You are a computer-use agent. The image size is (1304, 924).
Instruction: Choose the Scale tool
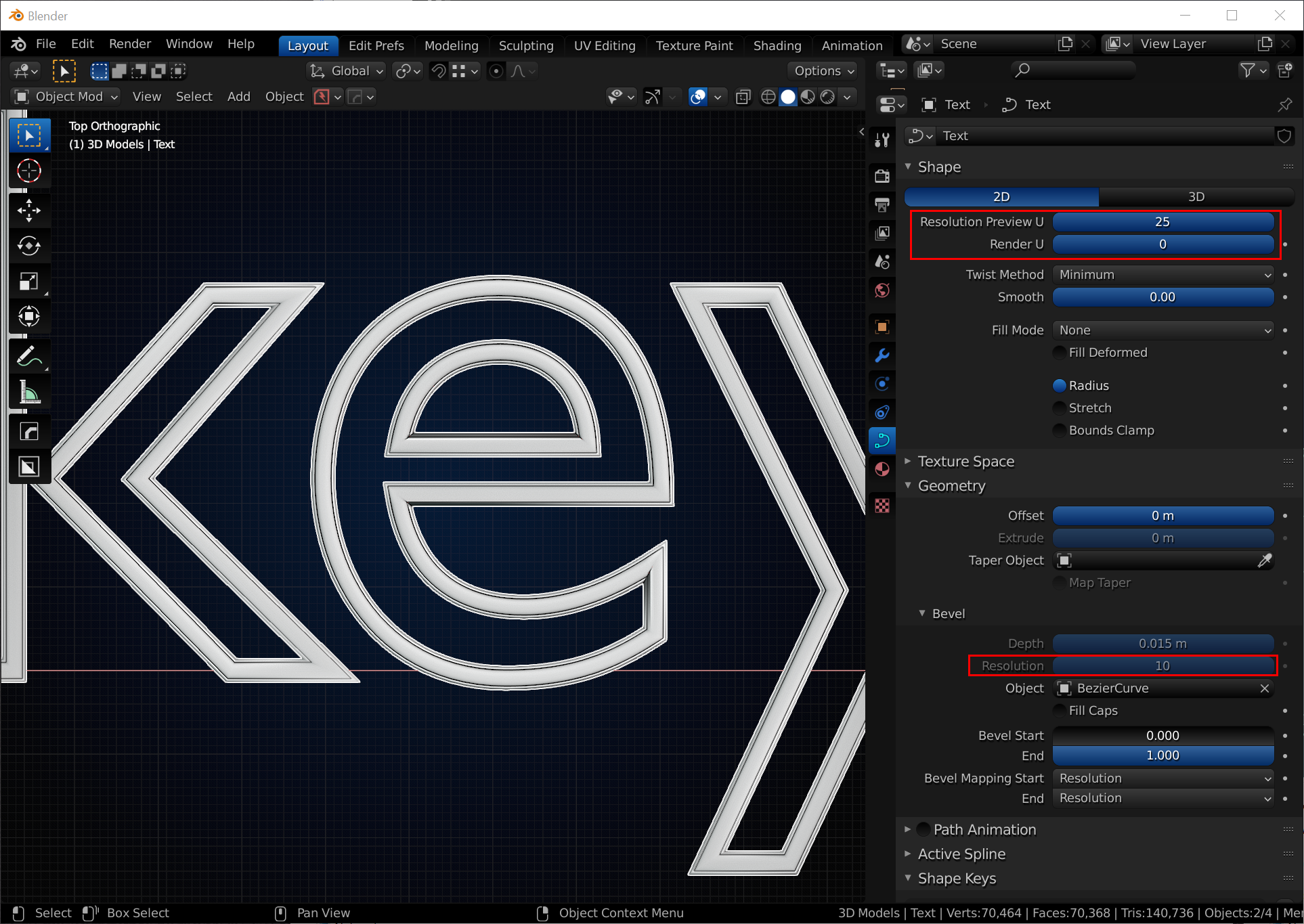click(x=28, y=281)
